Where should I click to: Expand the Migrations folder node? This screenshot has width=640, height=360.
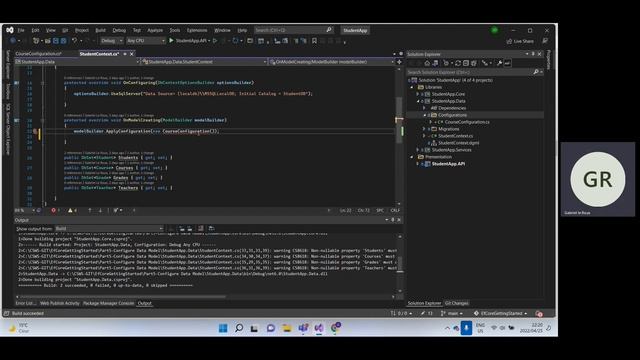click(424, 129)
